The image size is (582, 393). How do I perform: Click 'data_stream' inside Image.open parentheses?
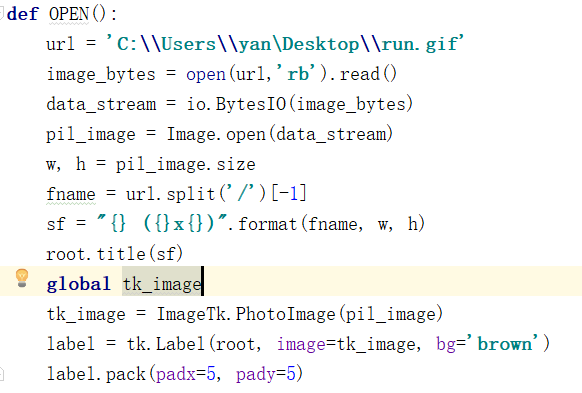(x=331, y=134)
